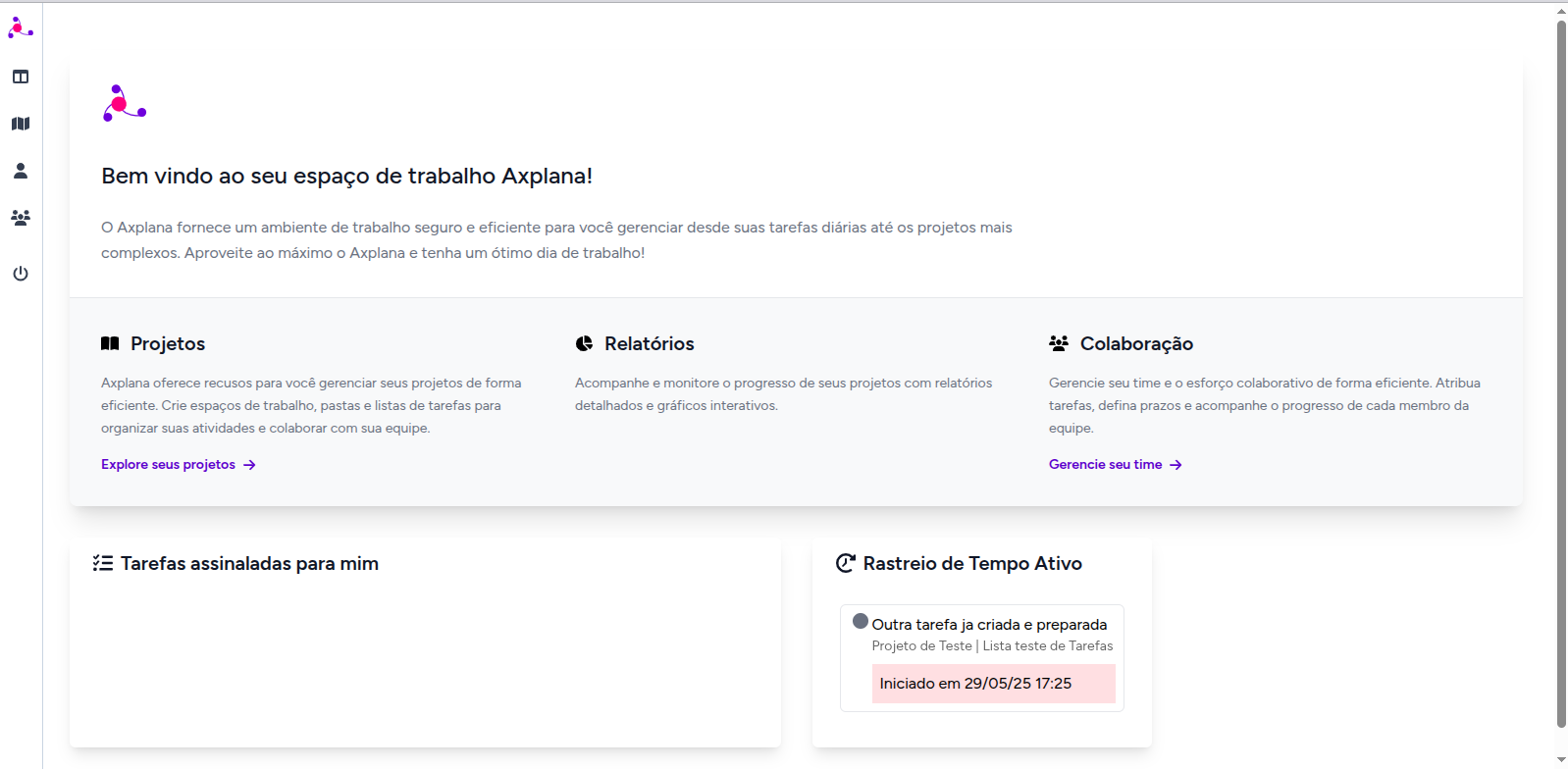Screen dimensions: 1568x770
Task: Open the Axplana logo in the sidebar
Action: [21, 27]
